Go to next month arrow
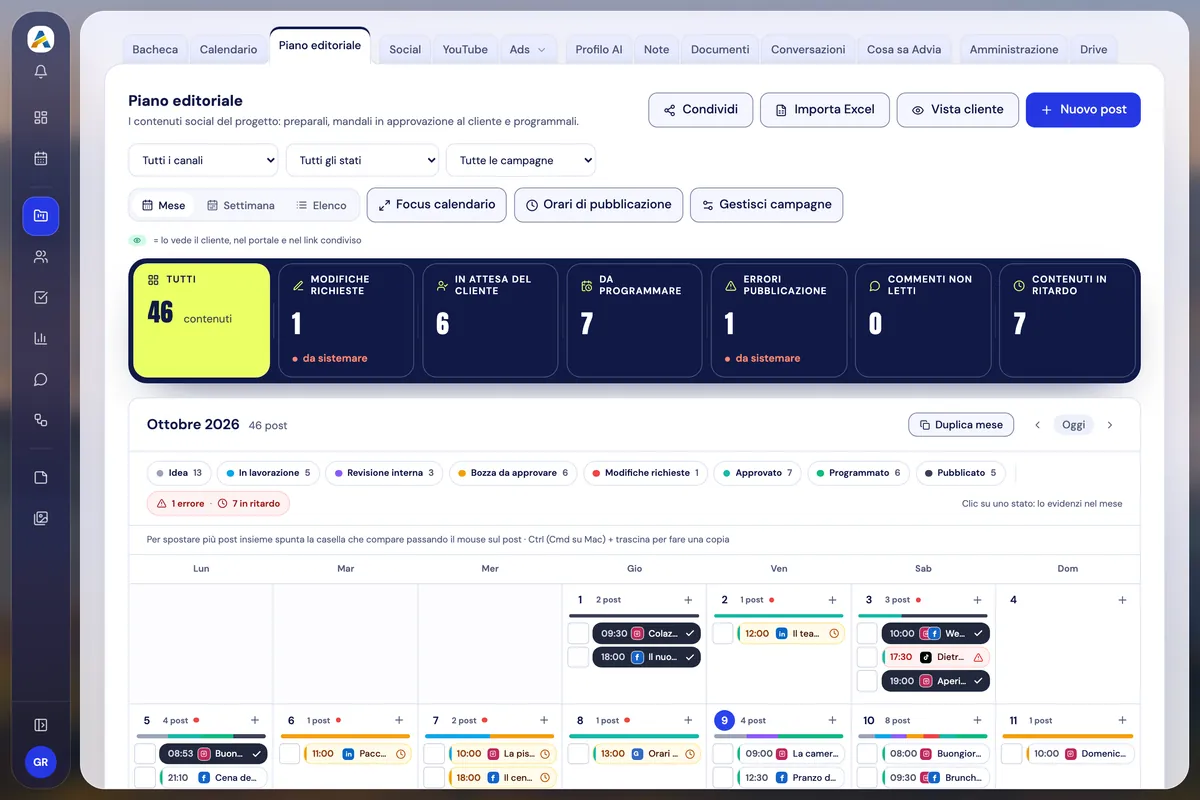The width and height of the screenshot is (1200, 800). click(1109, 425)
